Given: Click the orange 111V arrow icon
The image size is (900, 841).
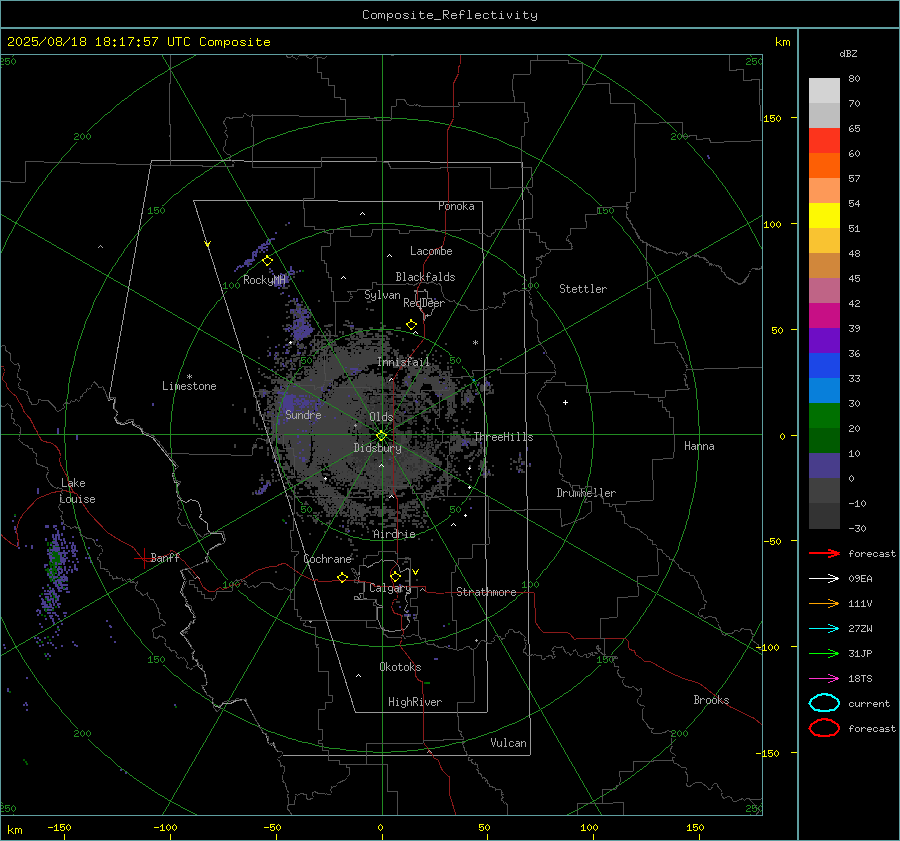Looking at the screenshot, I should point(824,603).
